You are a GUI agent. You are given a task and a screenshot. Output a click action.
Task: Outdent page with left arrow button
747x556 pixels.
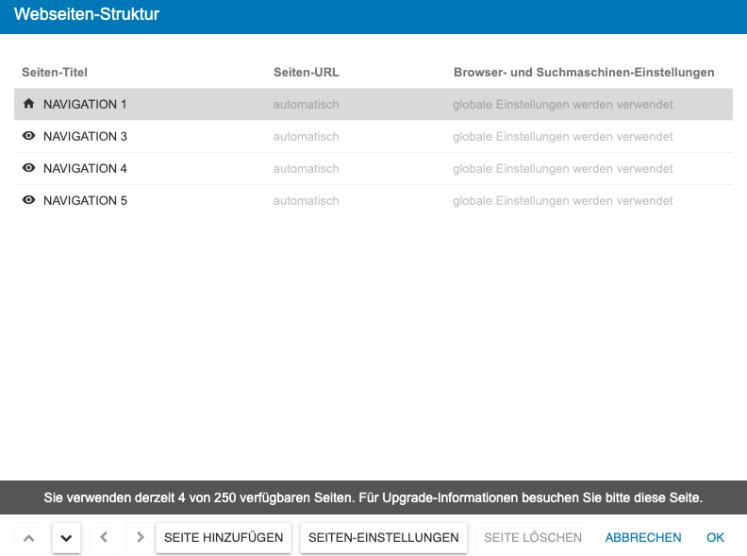tap(103, 538)
